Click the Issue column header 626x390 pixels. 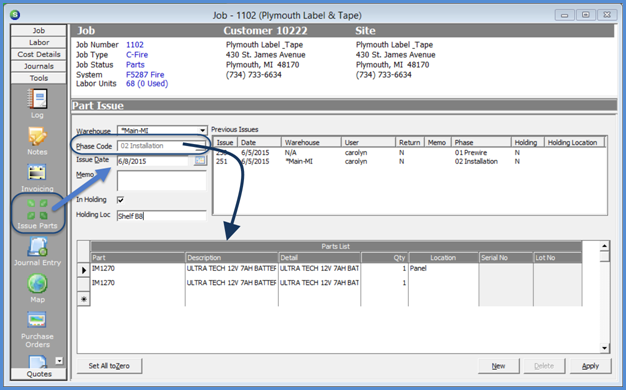point(226,142)
